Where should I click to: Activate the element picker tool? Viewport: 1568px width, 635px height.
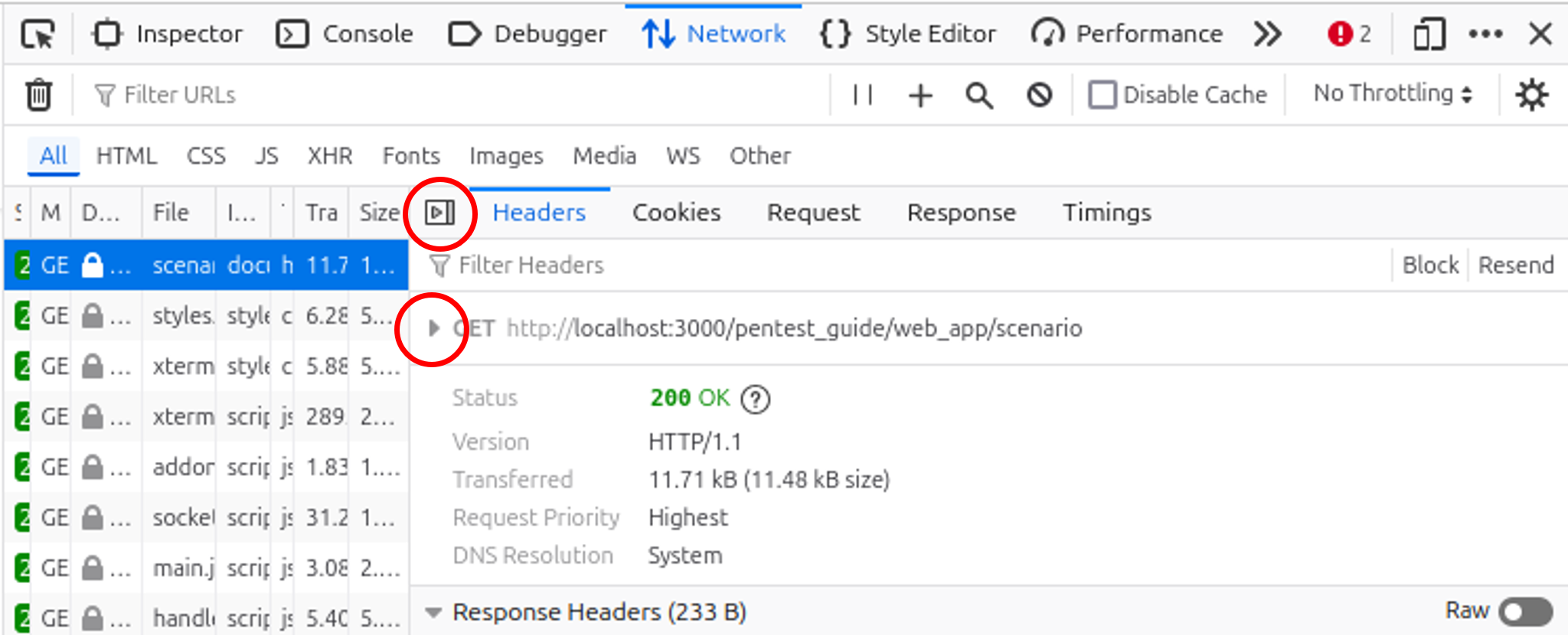tap(38, 34)
